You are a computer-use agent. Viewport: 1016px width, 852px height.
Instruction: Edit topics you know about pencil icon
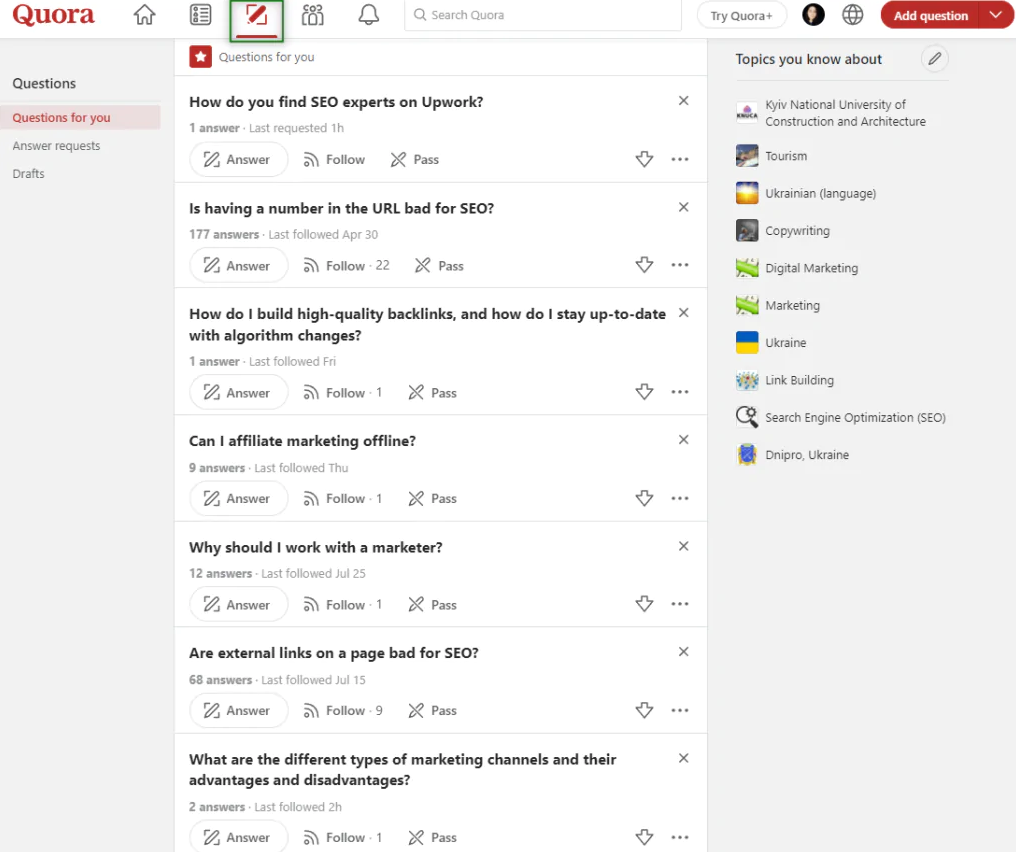[x=934, y=59]
